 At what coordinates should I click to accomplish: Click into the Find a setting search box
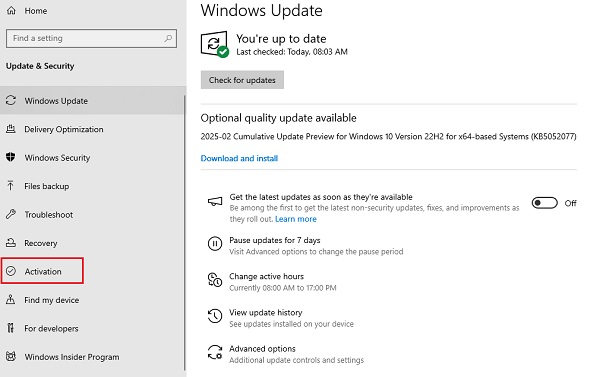[91, 38]
